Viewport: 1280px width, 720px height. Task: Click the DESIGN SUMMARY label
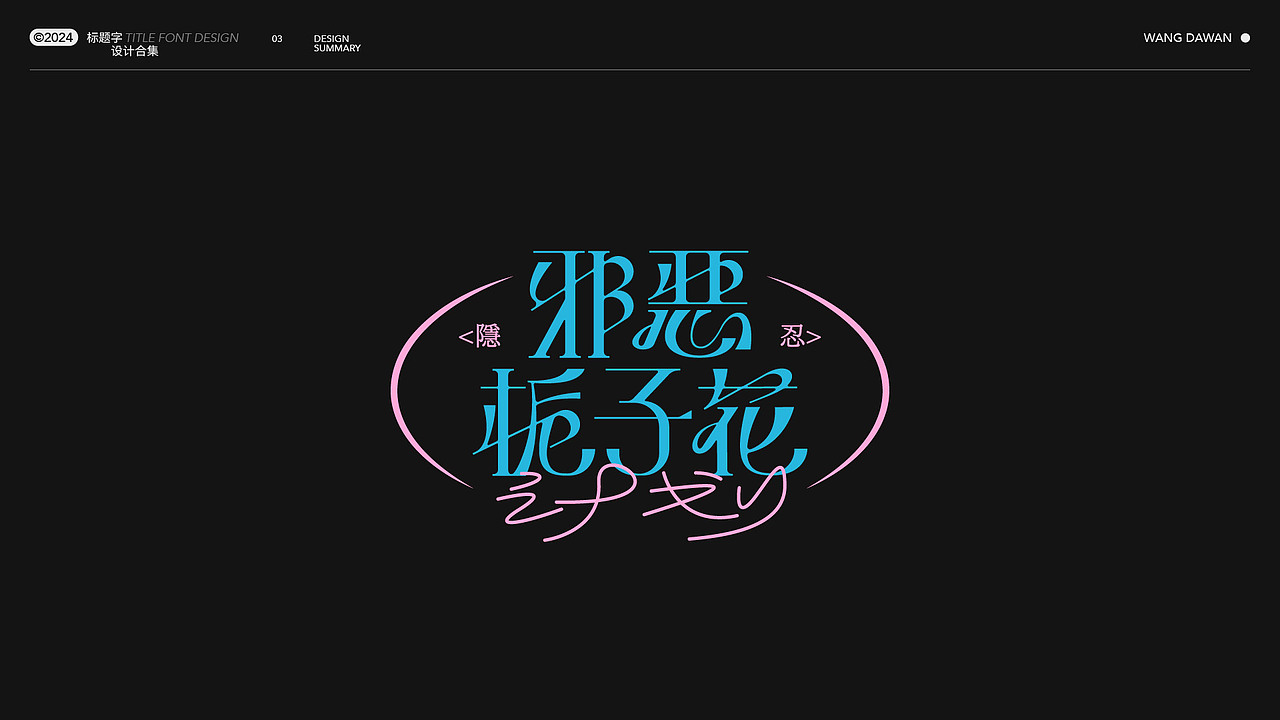[337, 43]
